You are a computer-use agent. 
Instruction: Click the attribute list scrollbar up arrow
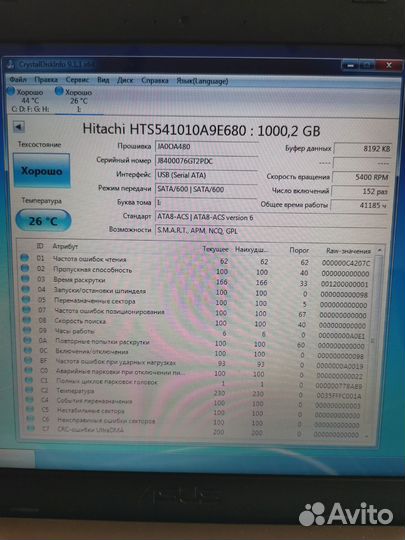click(x=379, y=250)
